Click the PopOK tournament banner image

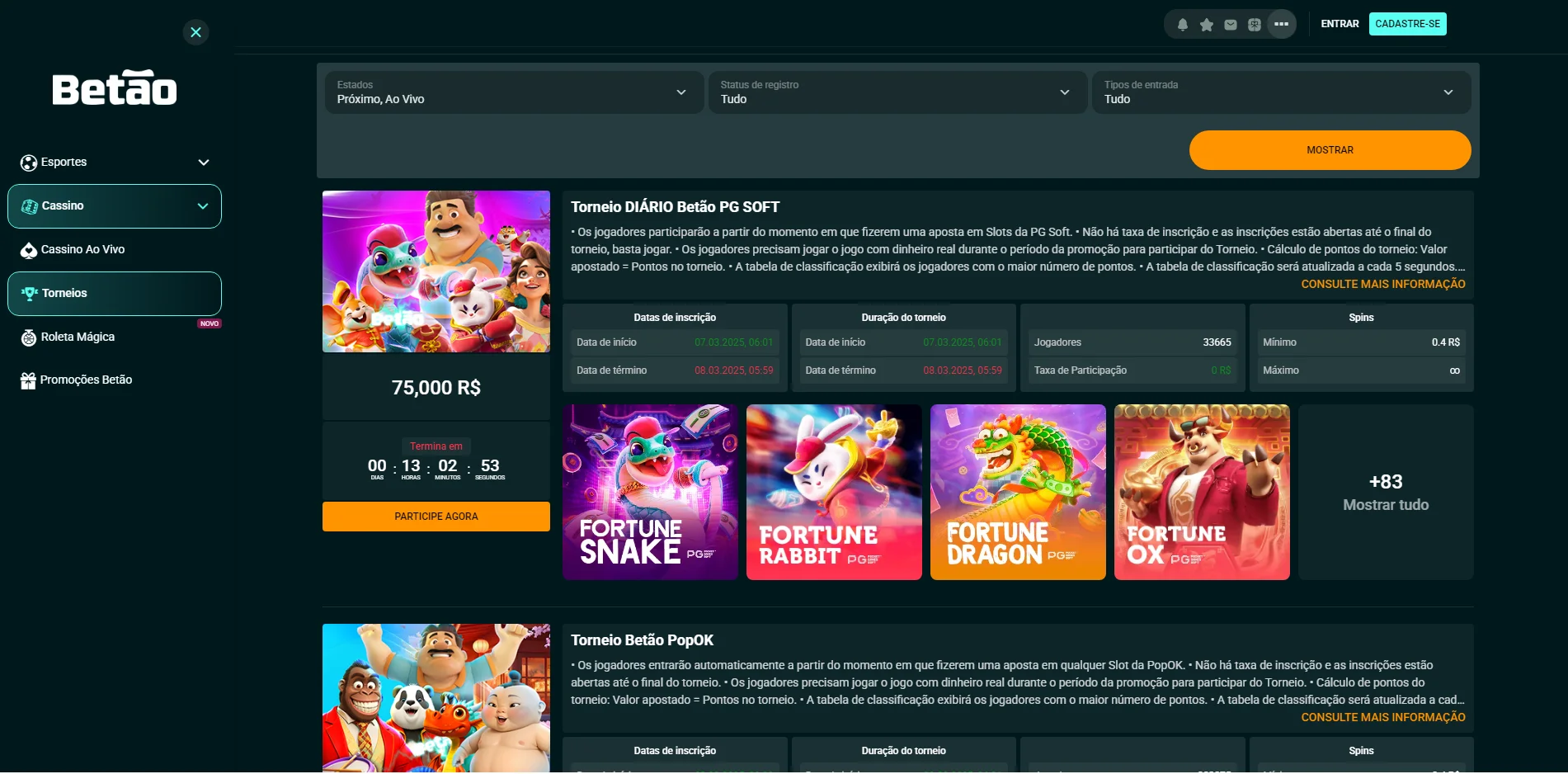tap(436, 698)
